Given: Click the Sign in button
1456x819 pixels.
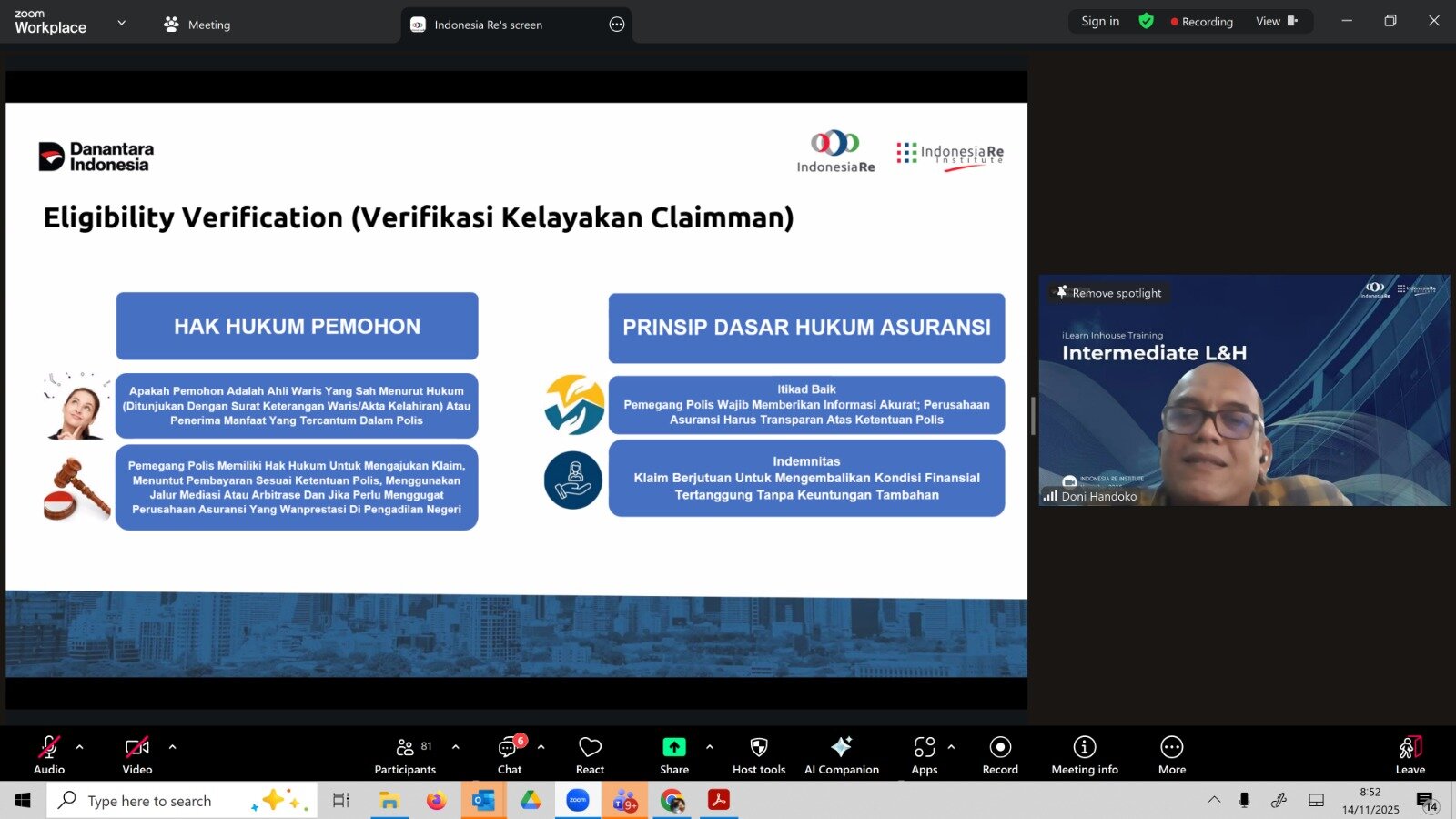Looking at the screenshot, I should pyautogui.click(x=1099, y=20).
